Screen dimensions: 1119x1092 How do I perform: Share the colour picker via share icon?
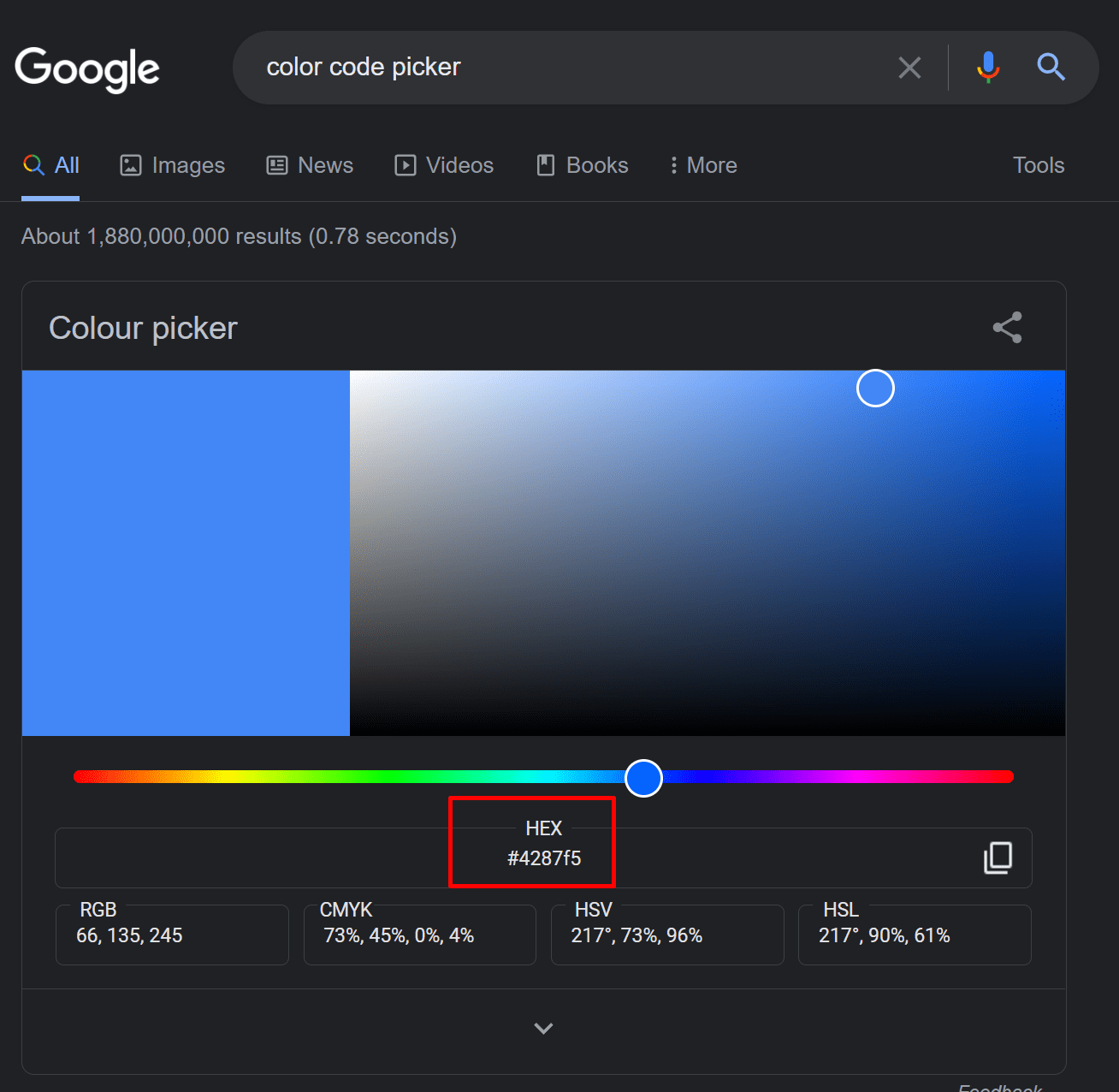tap(1007, 328)
